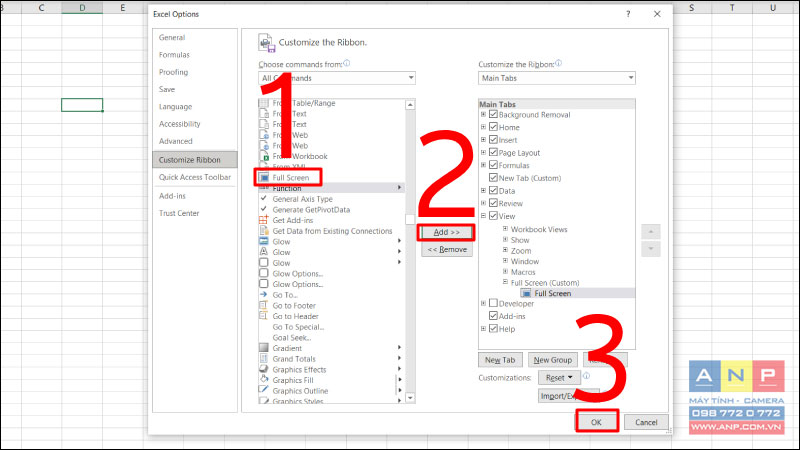The width and height of the screenshot is (800, 450).
Task: Uncheck the Review tab checkbox
Action: point(493,203)
